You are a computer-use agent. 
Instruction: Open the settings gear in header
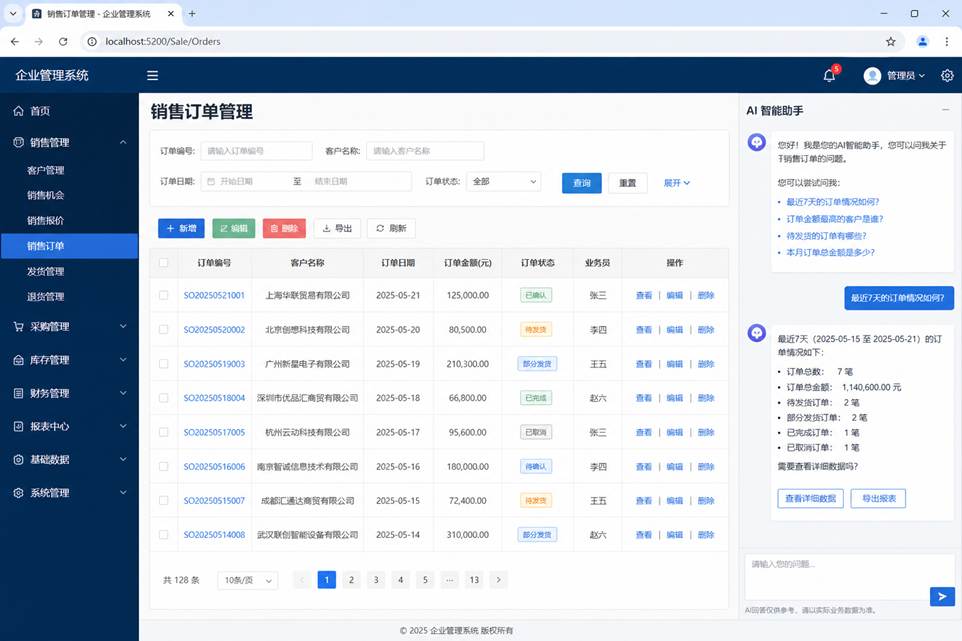click(x=947, y=75)
